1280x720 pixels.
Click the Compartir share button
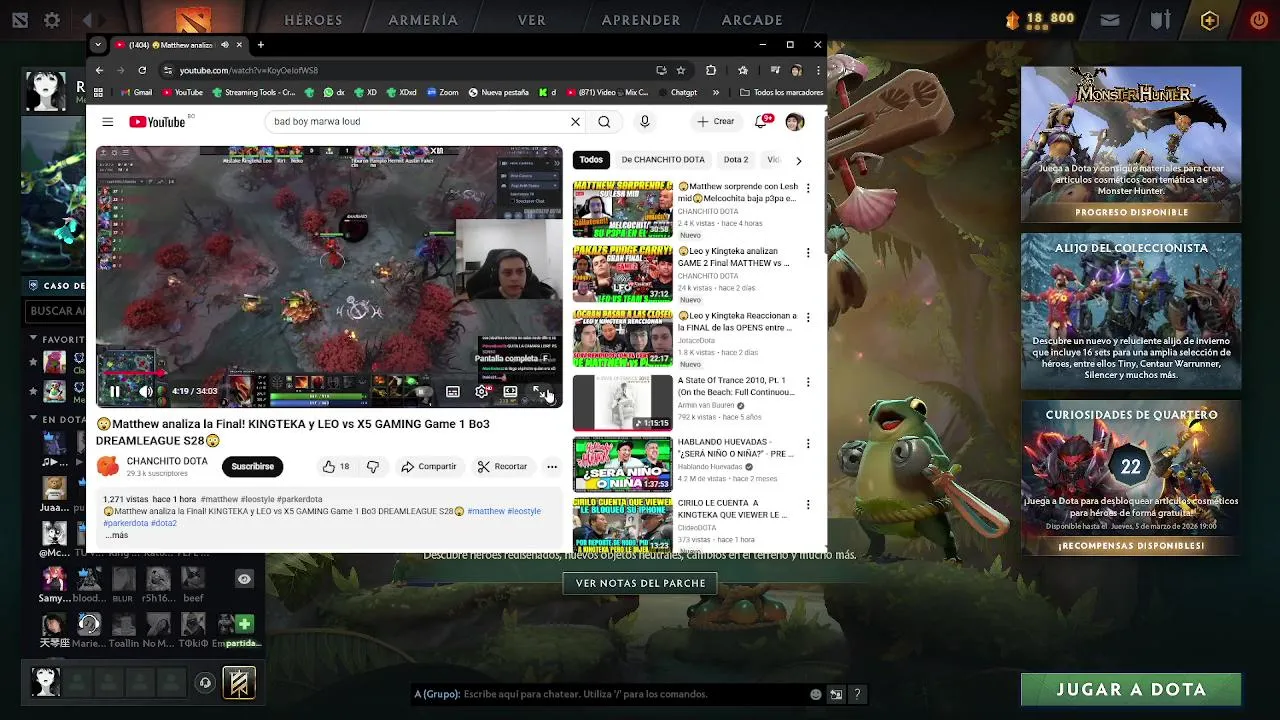(x=429, y=466)
